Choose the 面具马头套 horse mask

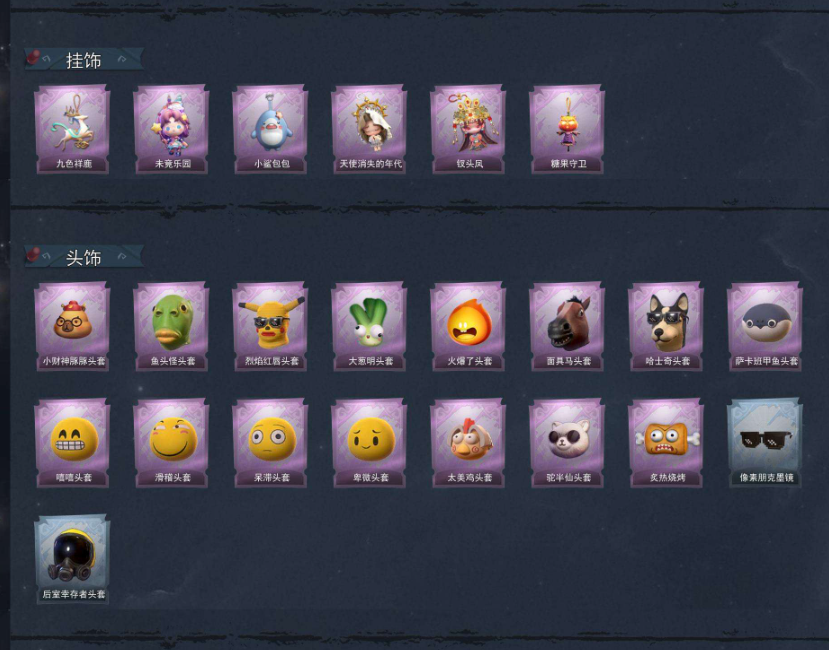[567, 326]
